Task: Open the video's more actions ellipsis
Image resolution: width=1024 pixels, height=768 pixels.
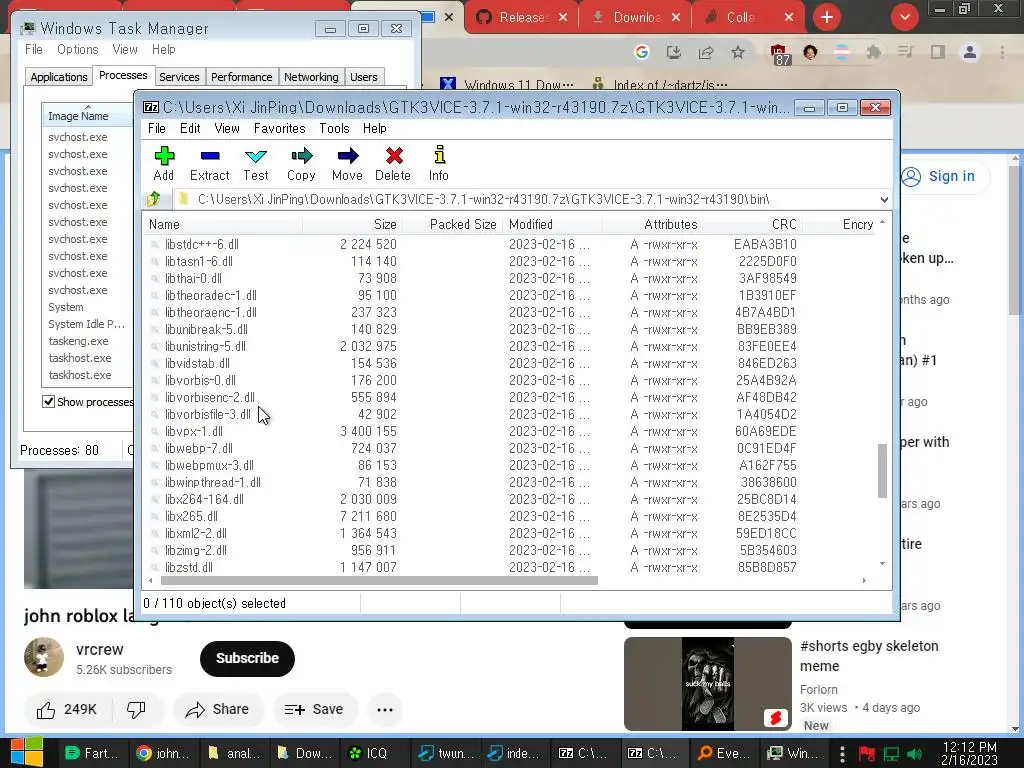Action: (385, 710)
